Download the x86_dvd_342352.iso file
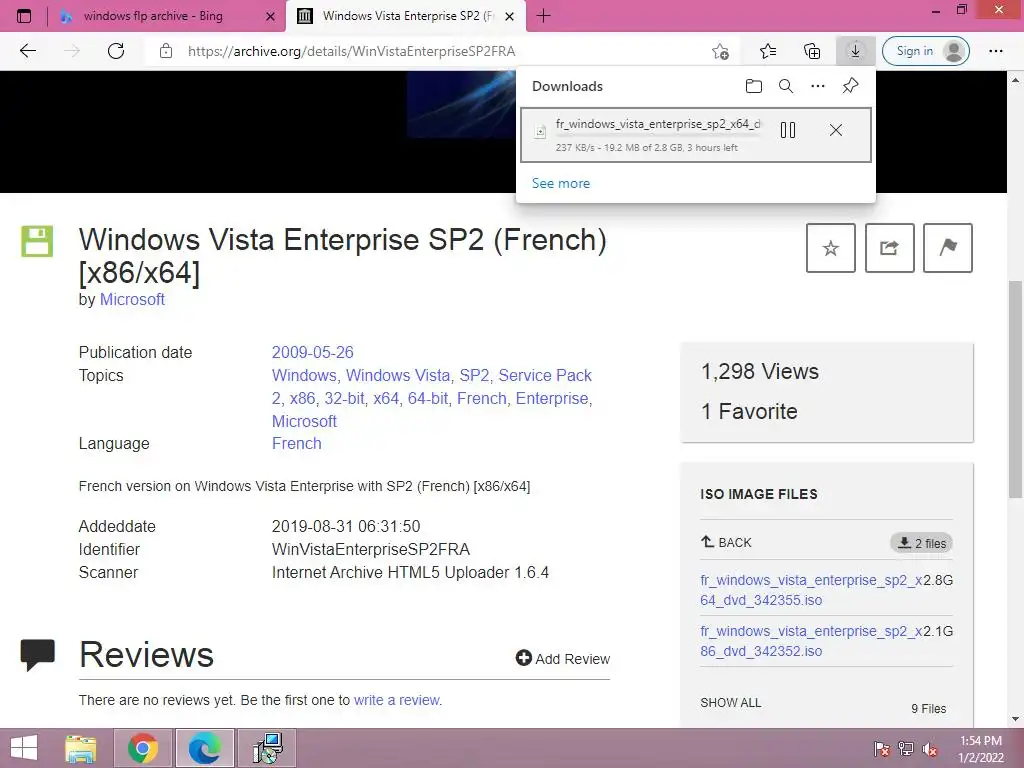1024x768 pixels. [811, 641]
